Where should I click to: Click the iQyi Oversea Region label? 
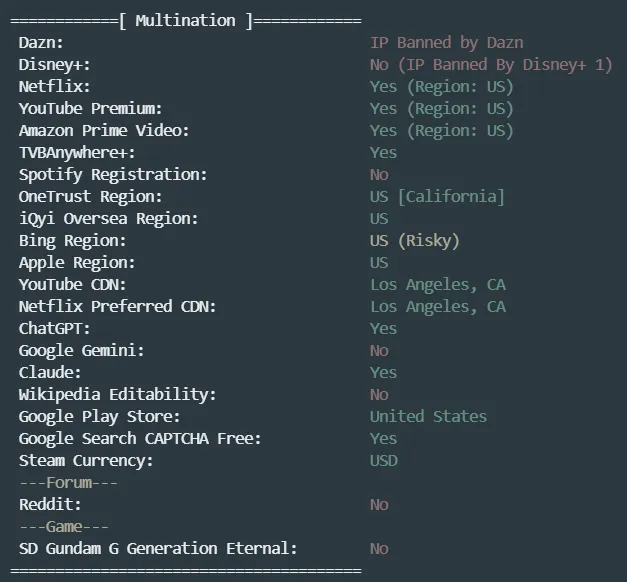coord(109,219)
